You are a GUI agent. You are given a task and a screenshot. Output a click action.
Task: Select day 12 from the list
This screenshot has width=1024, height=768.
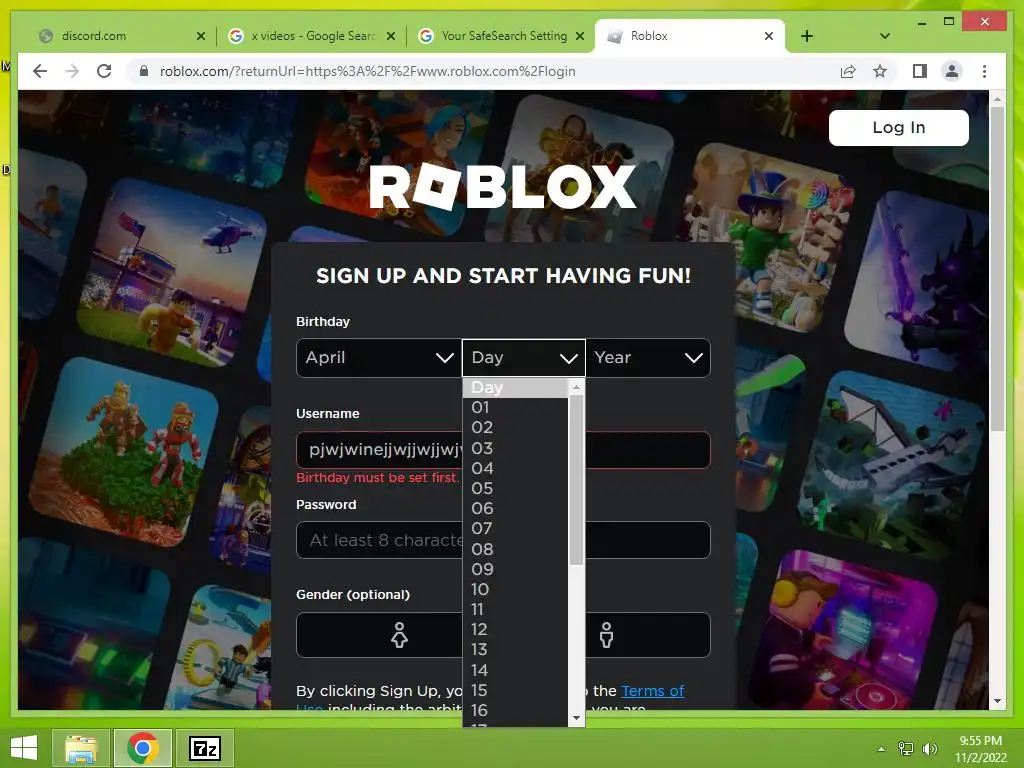tap(515, 630)
